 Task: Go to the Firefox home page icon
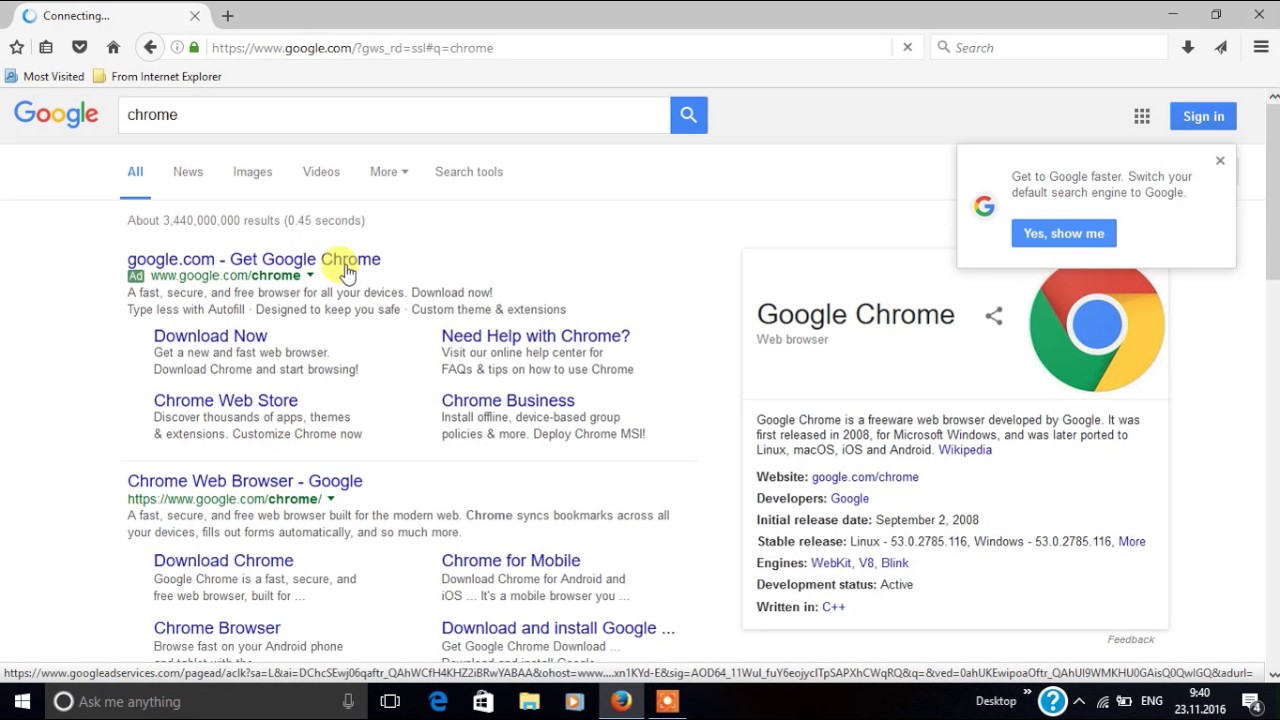(113, 47)
